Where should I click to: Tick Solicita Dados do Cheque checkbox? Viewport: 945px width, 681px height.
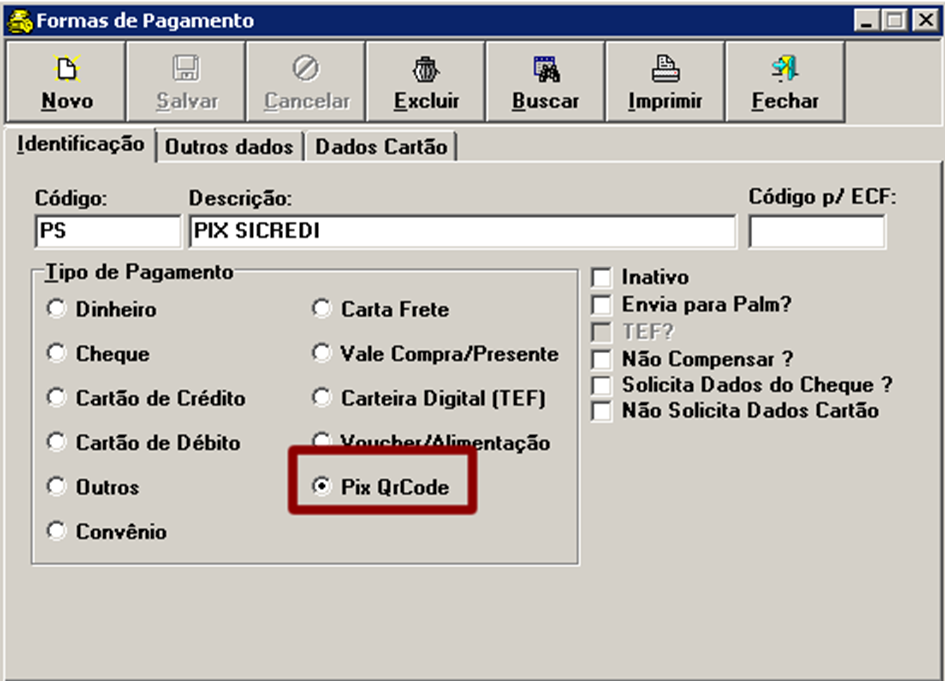(x=601, y=385)
